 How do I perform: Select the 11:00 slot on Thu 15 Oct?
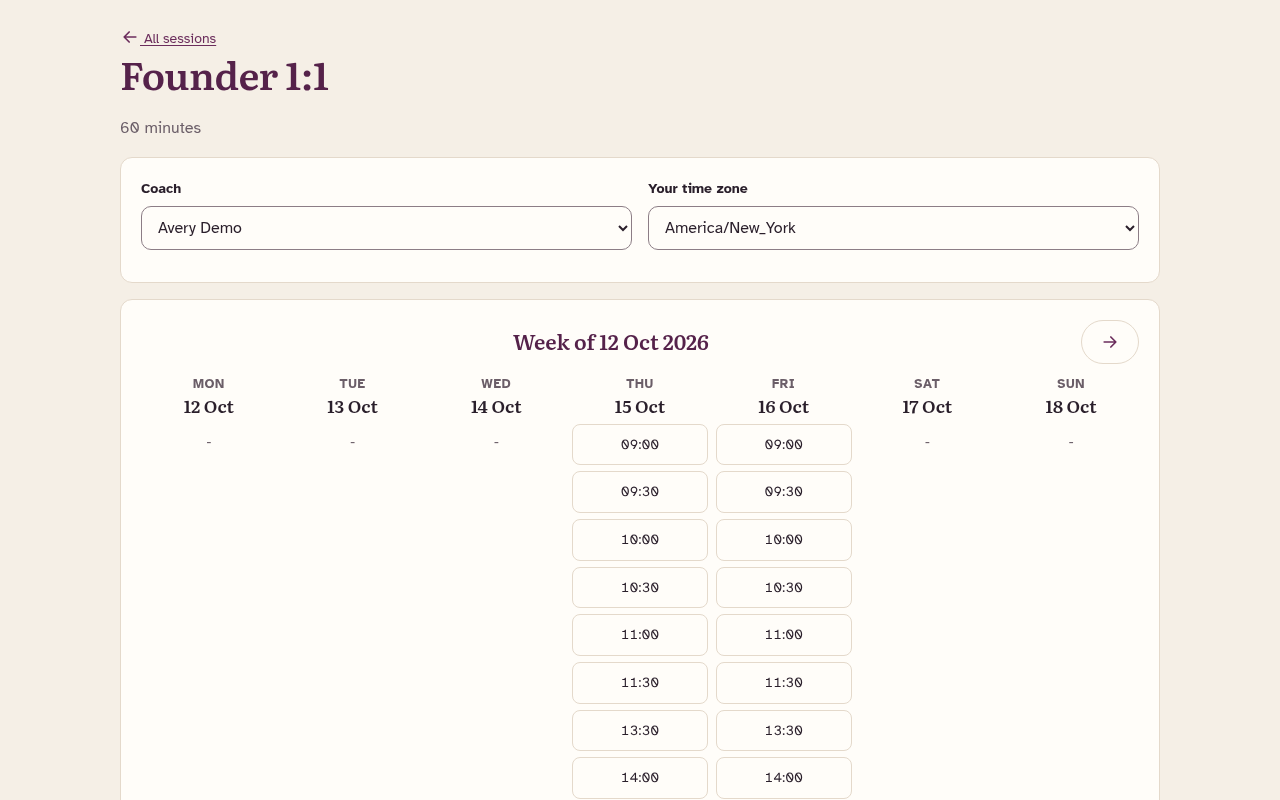[640, 635]
